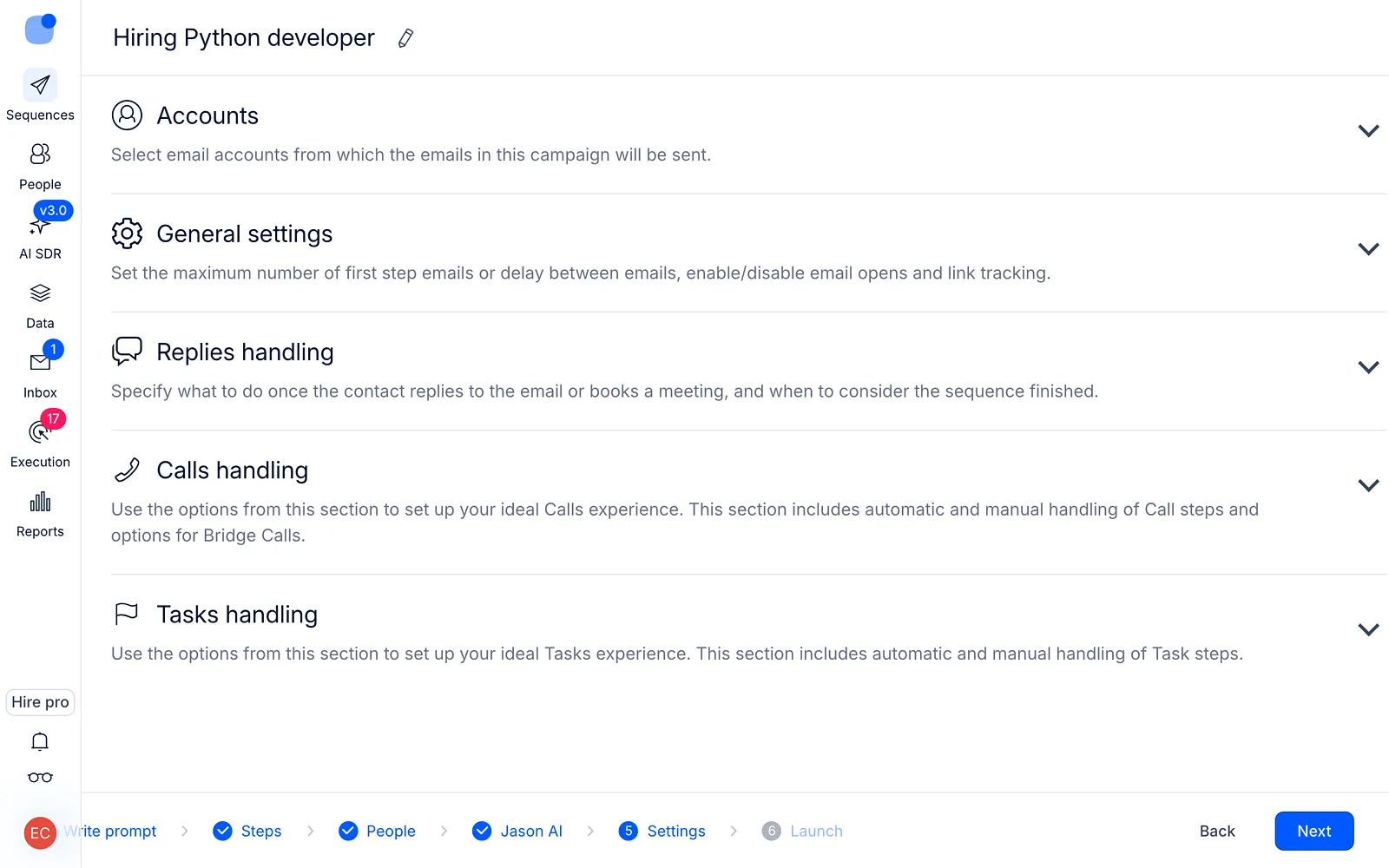Click the Launch step number 6 icon
This screenshot has width=1389, height=868.
pyautogui.click(x=772, y=831)
